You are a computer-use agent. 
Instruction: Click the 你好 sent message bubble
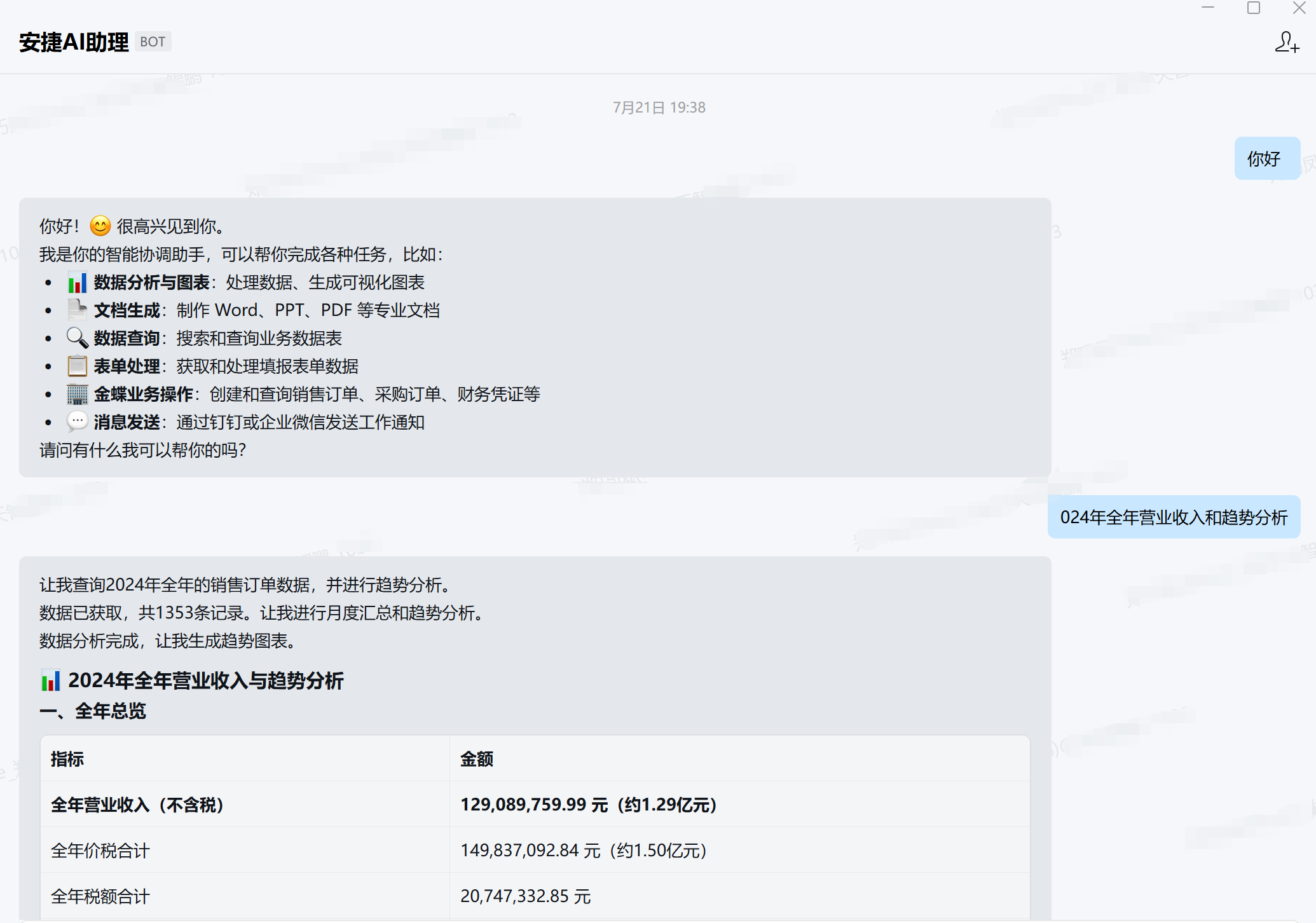(1267, 158)
